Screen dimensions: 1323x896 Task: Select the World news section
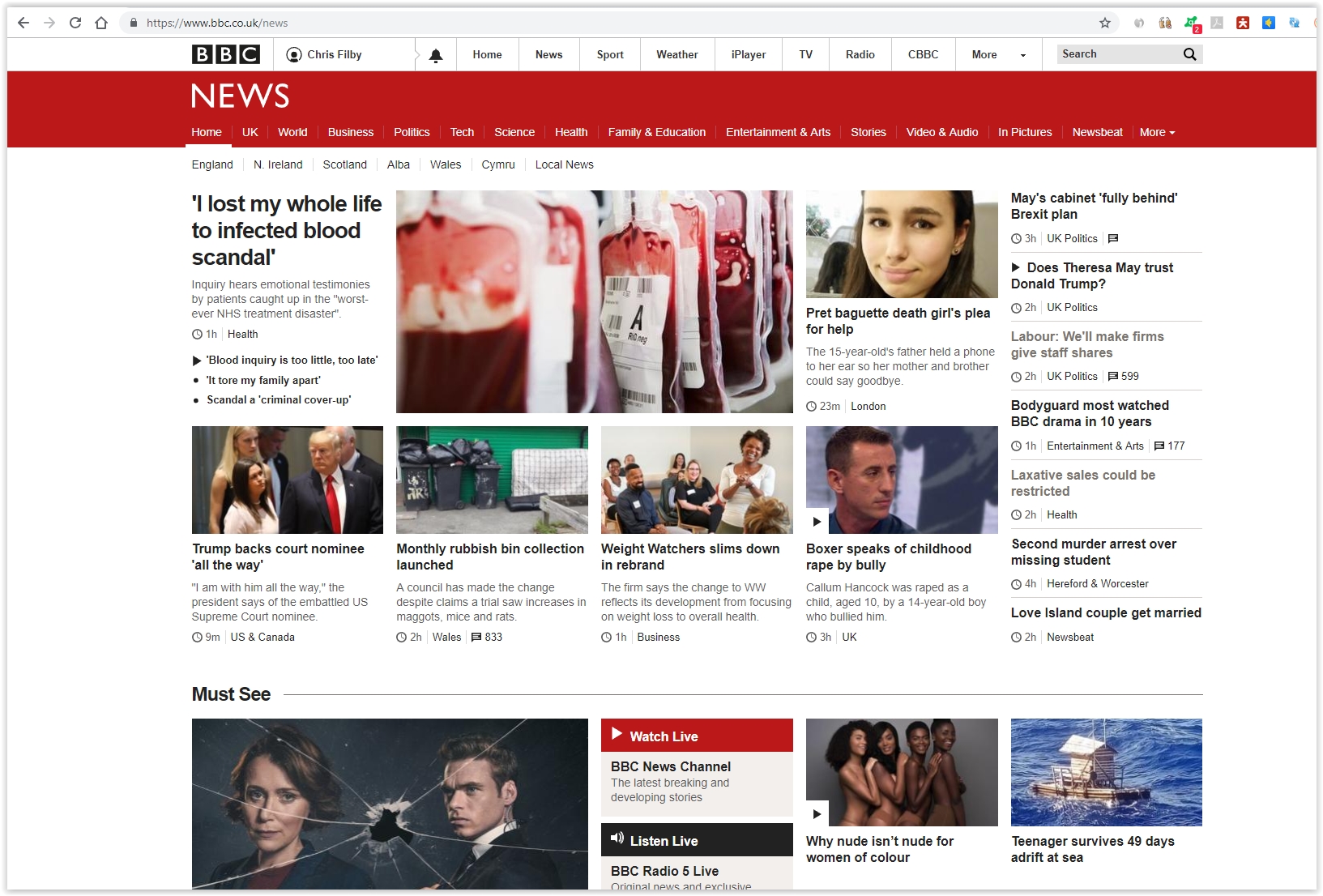tap(292, 132)
